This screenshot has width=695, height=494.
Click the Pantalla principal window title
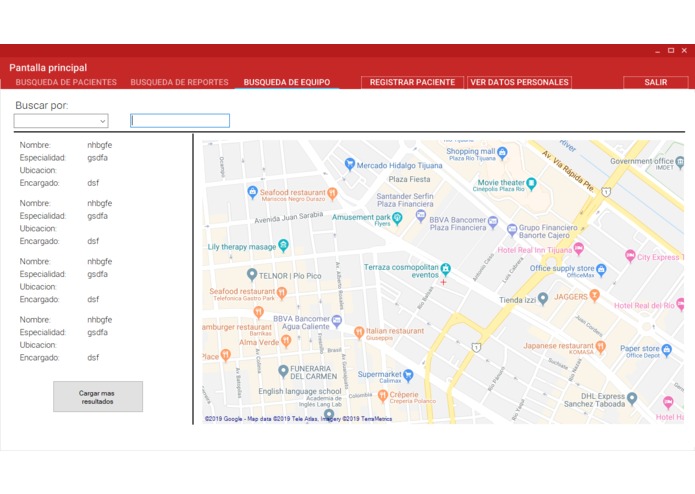(x=48, y=68)
